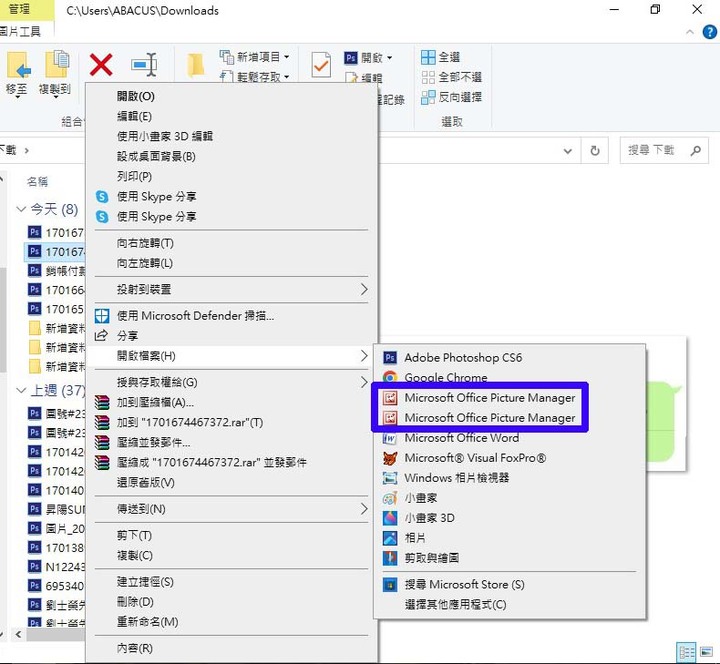
Task: Click 刪除(D) in context menu
Action: pos(231,602)
